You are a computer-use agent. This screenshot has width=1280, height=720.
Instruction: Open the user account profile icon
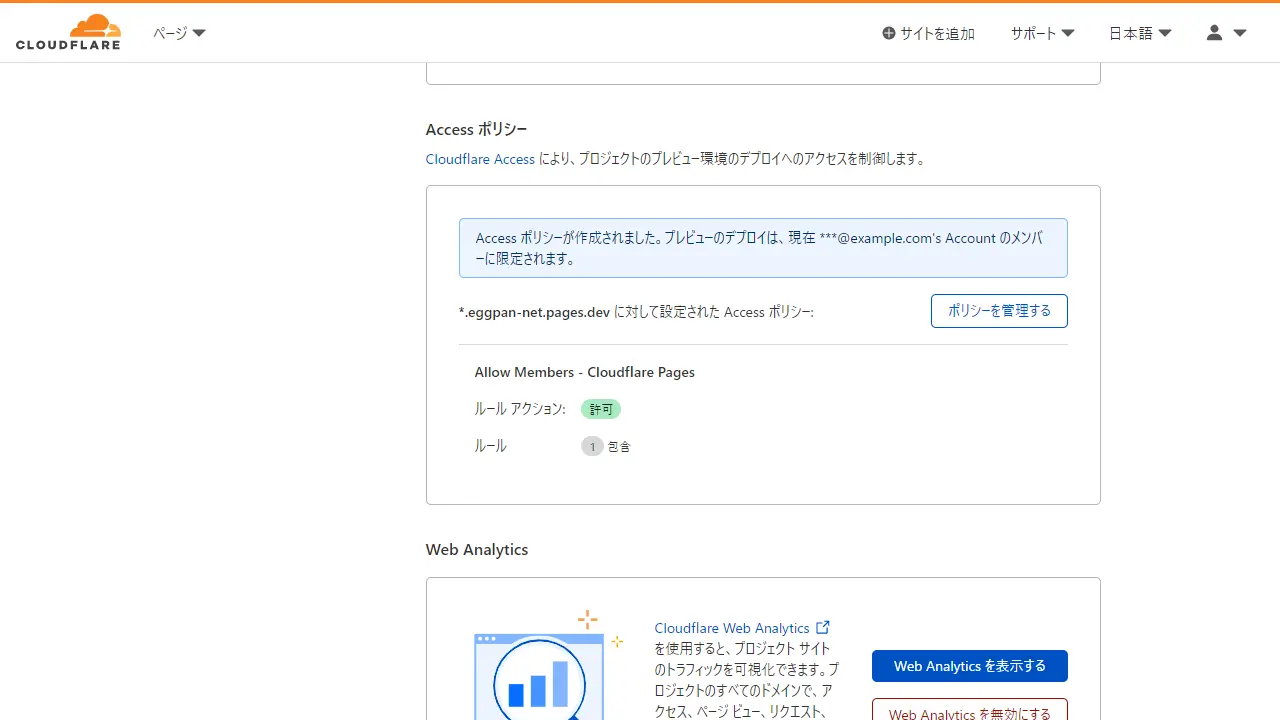pyautogui.click(x=1214, y=33)
